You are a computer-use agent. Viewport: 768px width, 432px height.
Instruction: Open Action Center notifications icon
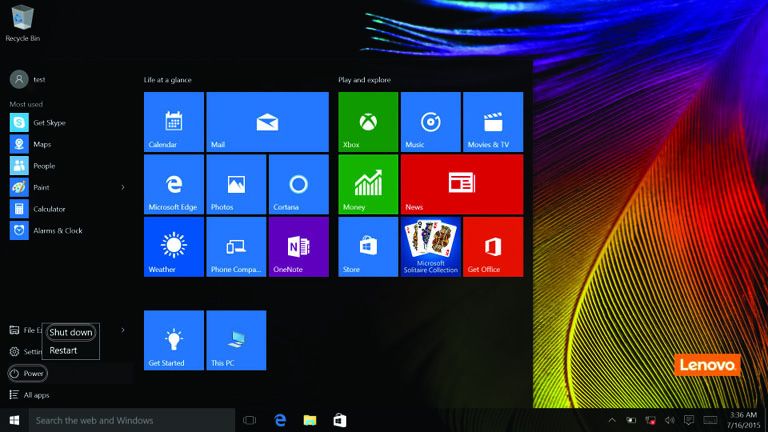click(689, 420)
